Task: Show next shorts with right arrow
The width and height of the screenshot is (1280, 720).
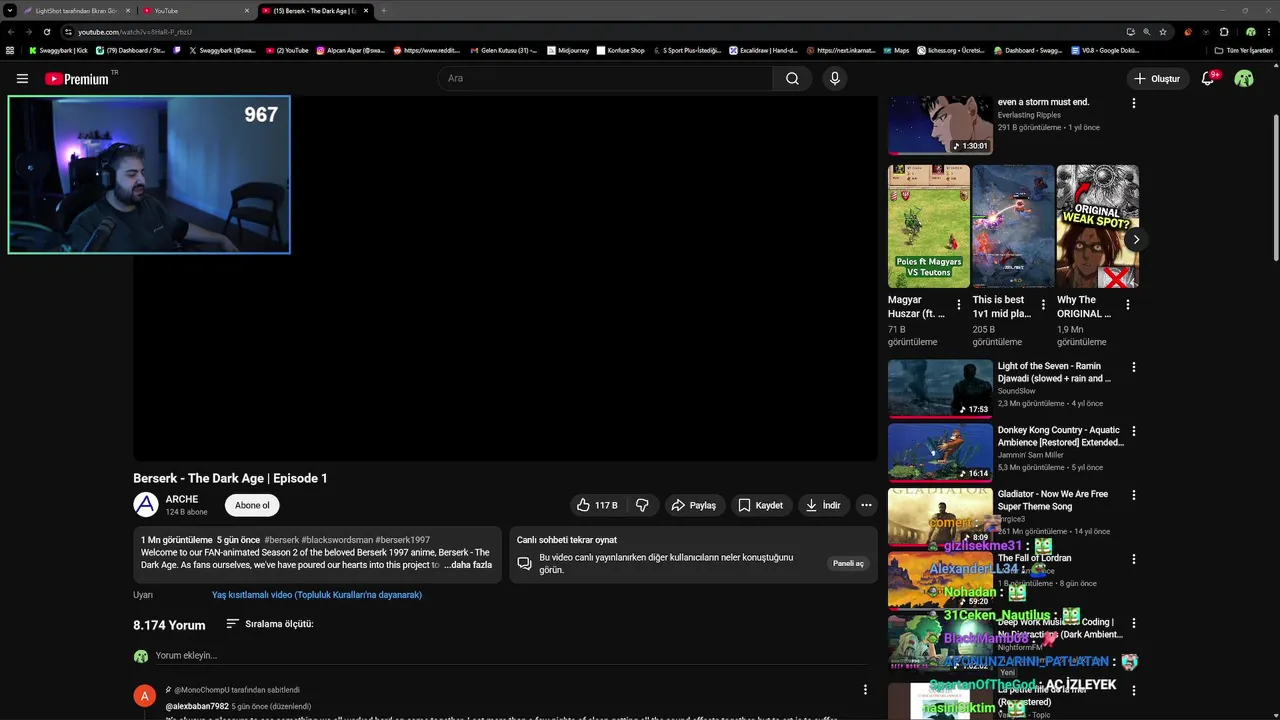Action: tap(1136, 240)
